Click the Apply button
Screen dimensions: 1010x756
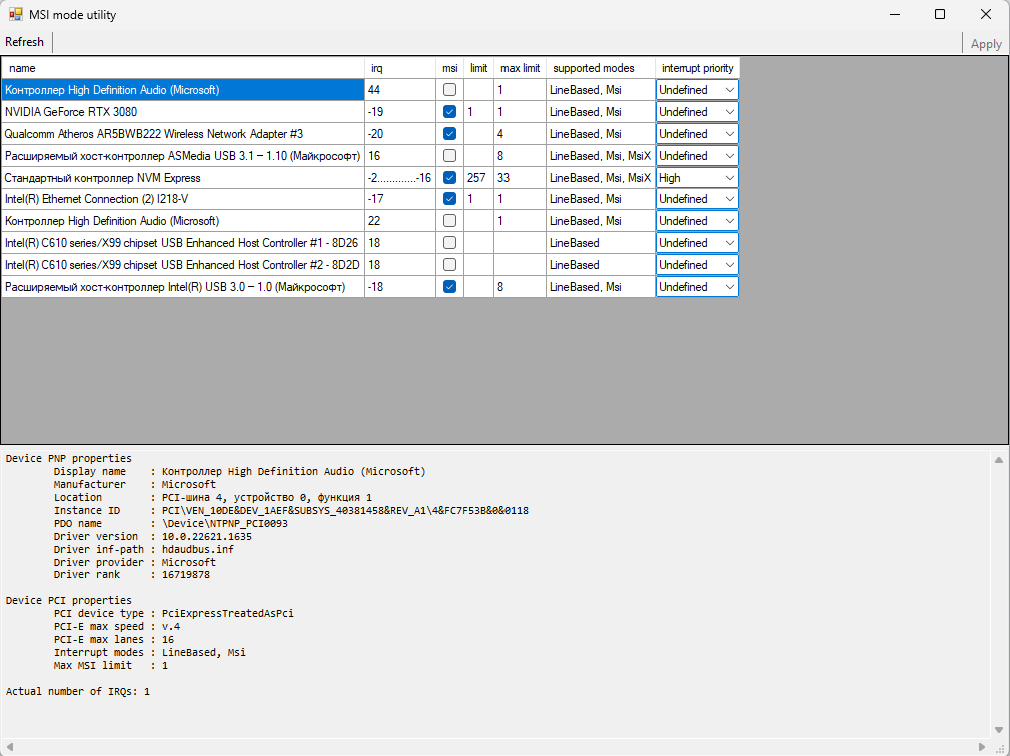coord(986,44)
